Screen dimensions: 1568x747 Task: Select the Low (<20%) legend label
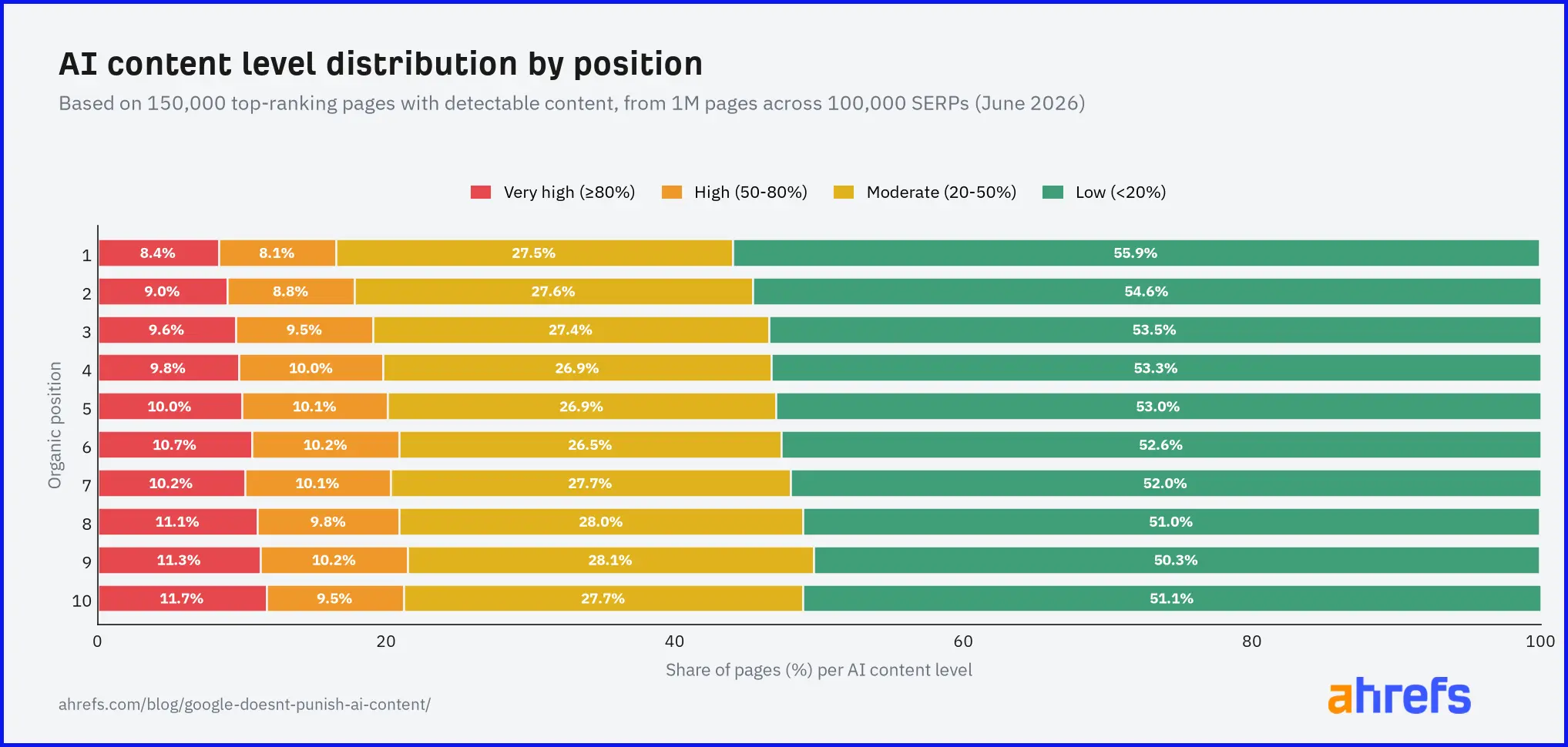click(x=1121, y=193)
